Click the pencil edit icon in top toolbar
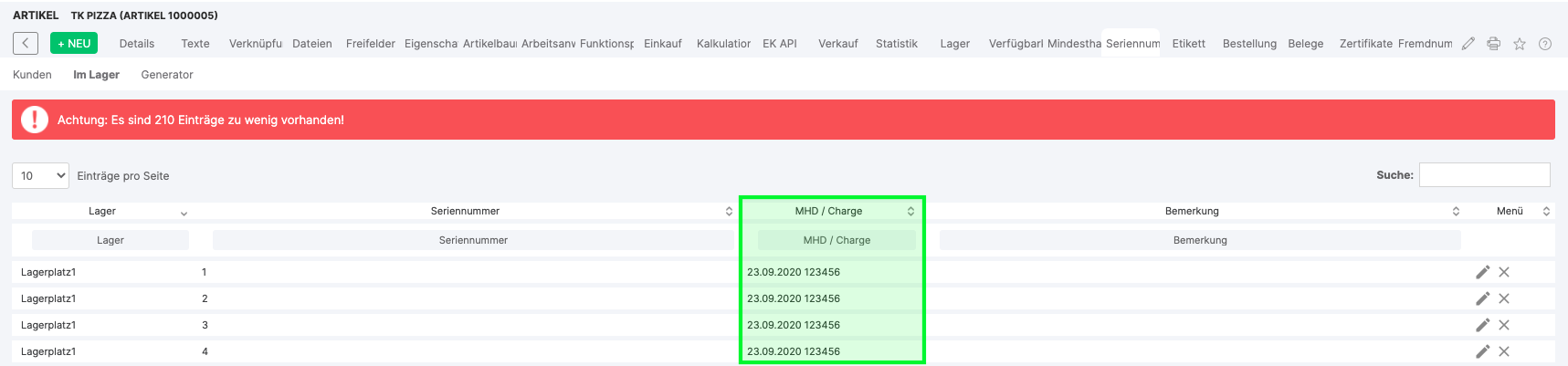The image size is (1568, 366). [x=1468, y=44]
